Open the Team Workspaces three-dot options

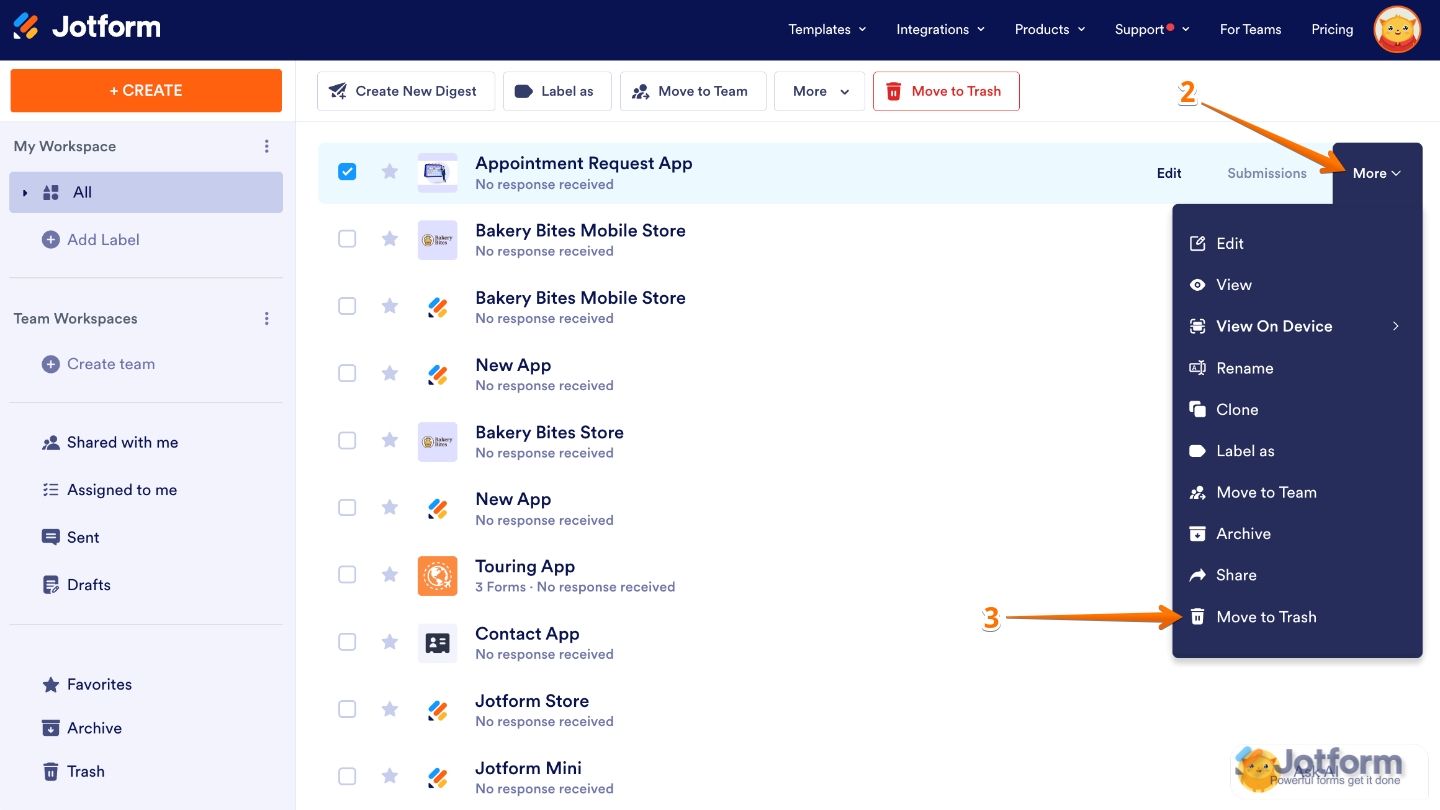266,319
